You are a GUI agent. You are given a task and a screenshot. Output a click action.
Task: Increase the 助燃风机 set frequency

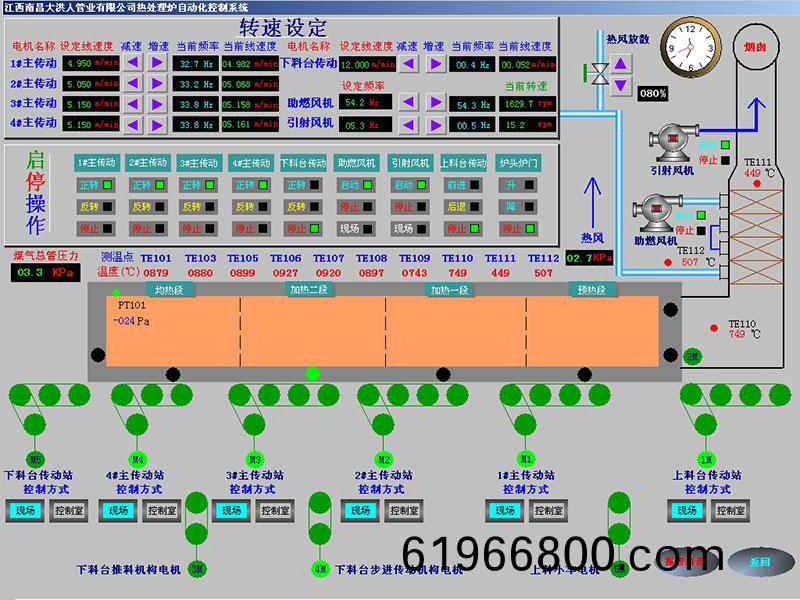[435, 102]
